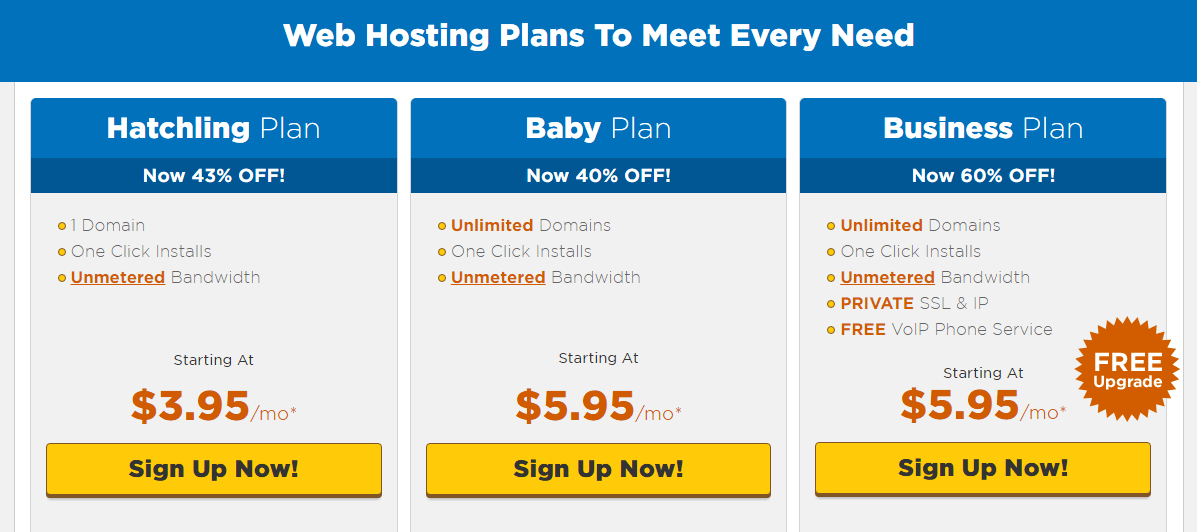
Task: Open Unmetered link in Baby Plan
Action: point(498,277)
